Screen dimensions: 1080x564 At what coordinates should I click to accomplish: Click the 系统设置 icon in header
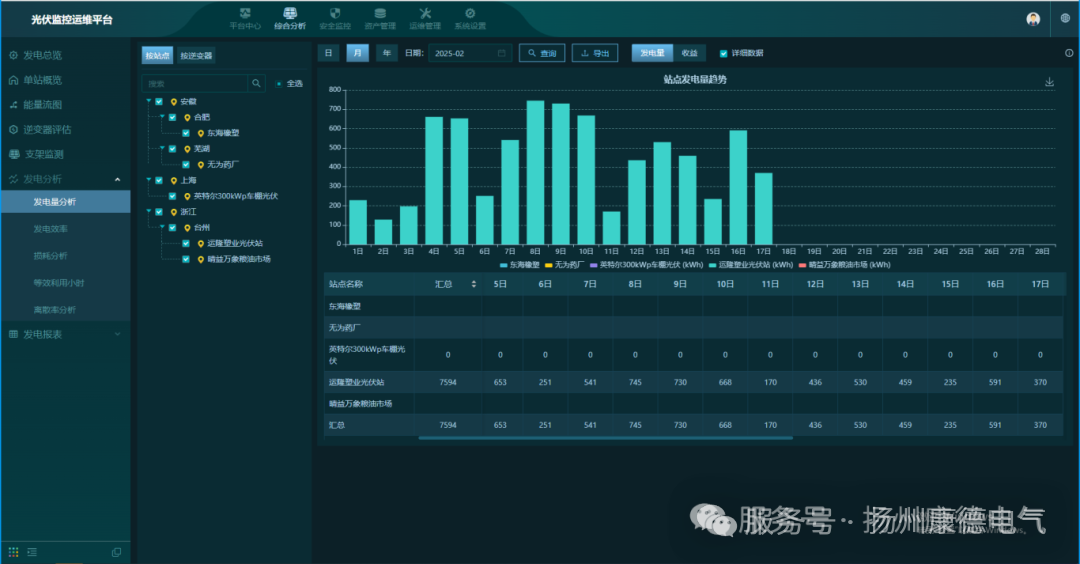coord(469,13)
